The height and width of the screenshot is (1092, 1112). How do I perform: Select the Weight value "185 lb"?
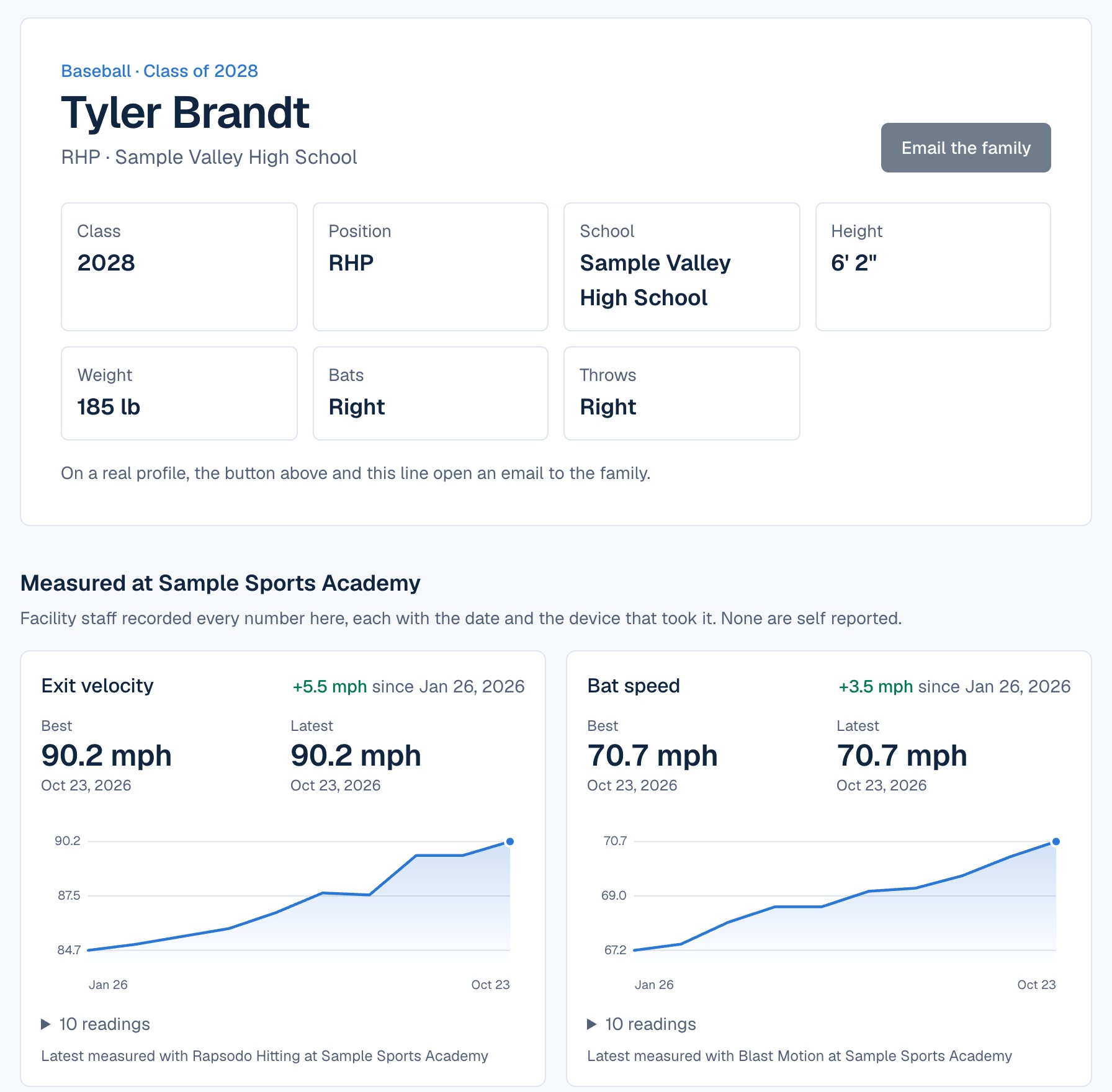pyautogui.click(x=109, y=407)
